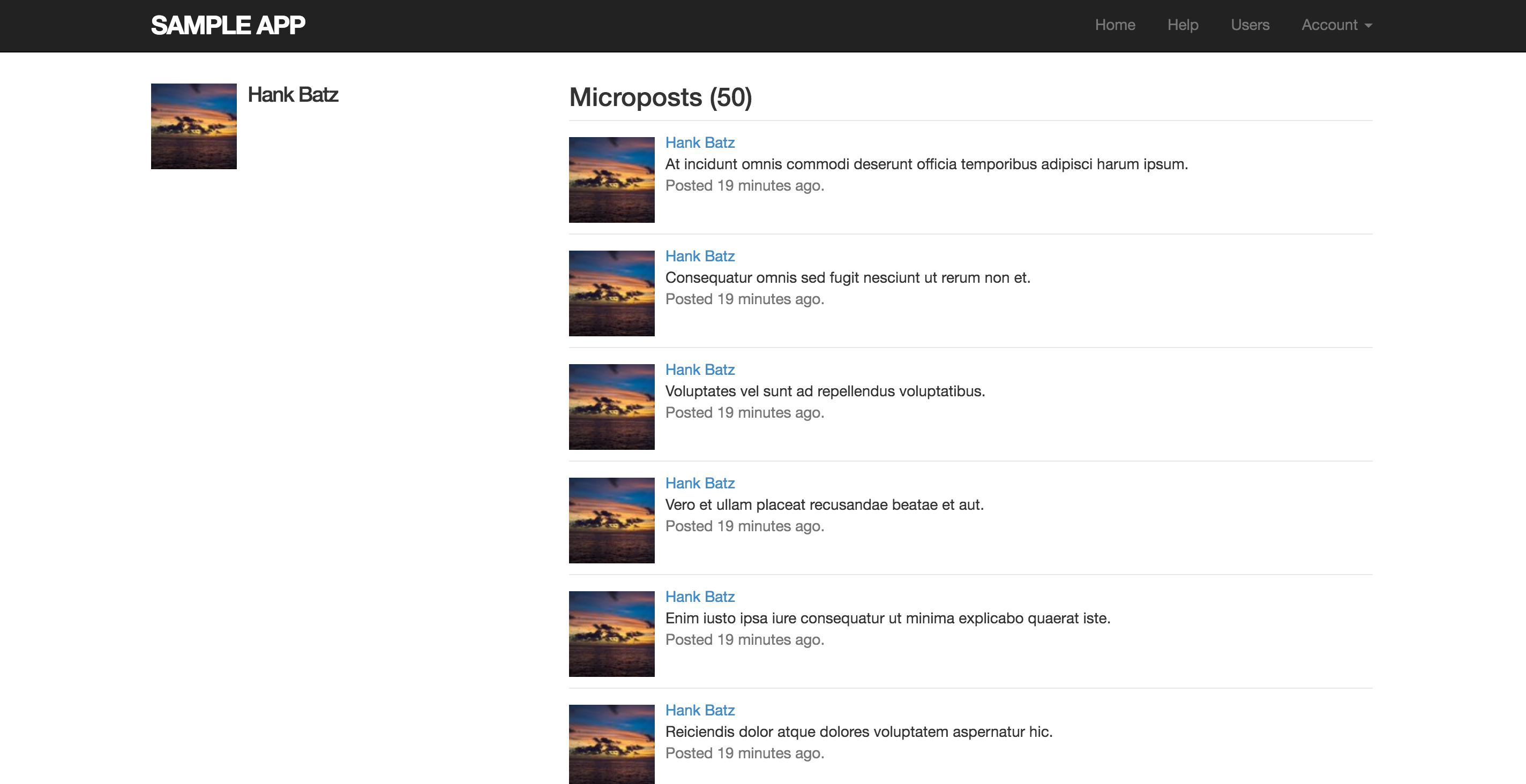Go to the Users page

1250,25
